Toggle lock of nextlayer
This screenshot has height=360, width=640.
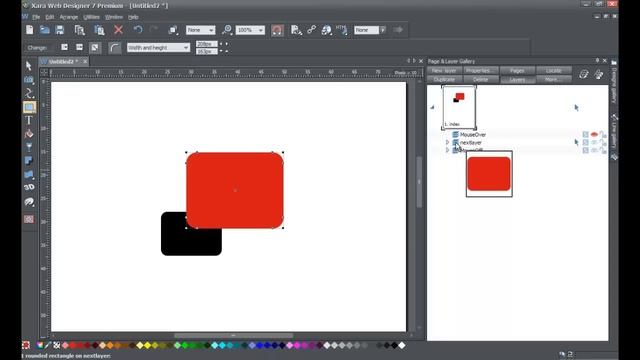603,142
